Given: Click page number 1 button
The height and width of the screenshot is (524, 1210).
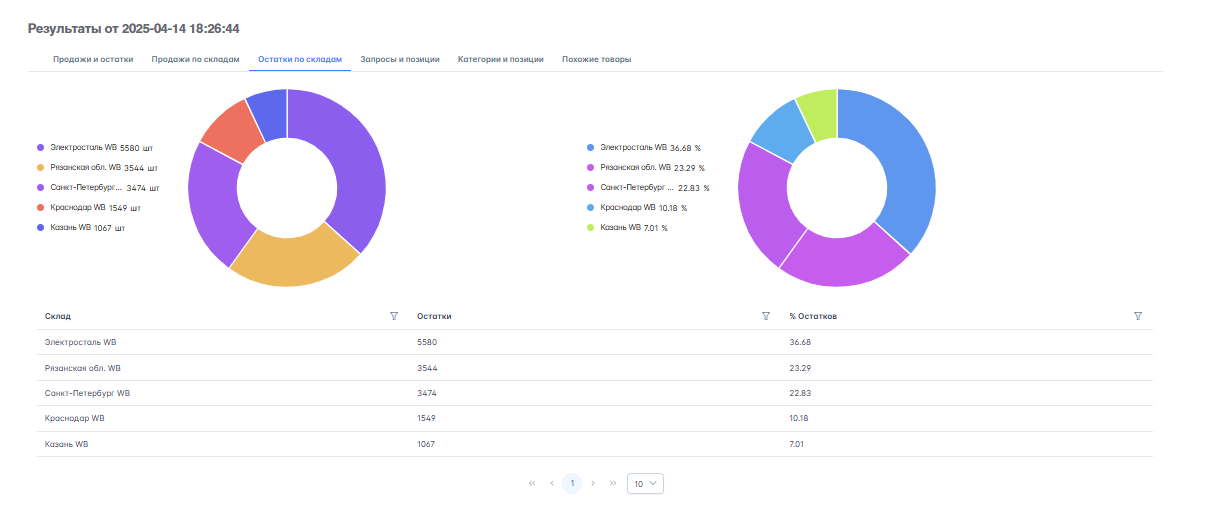Looking at the screenshot, I should tap(572, 483).
